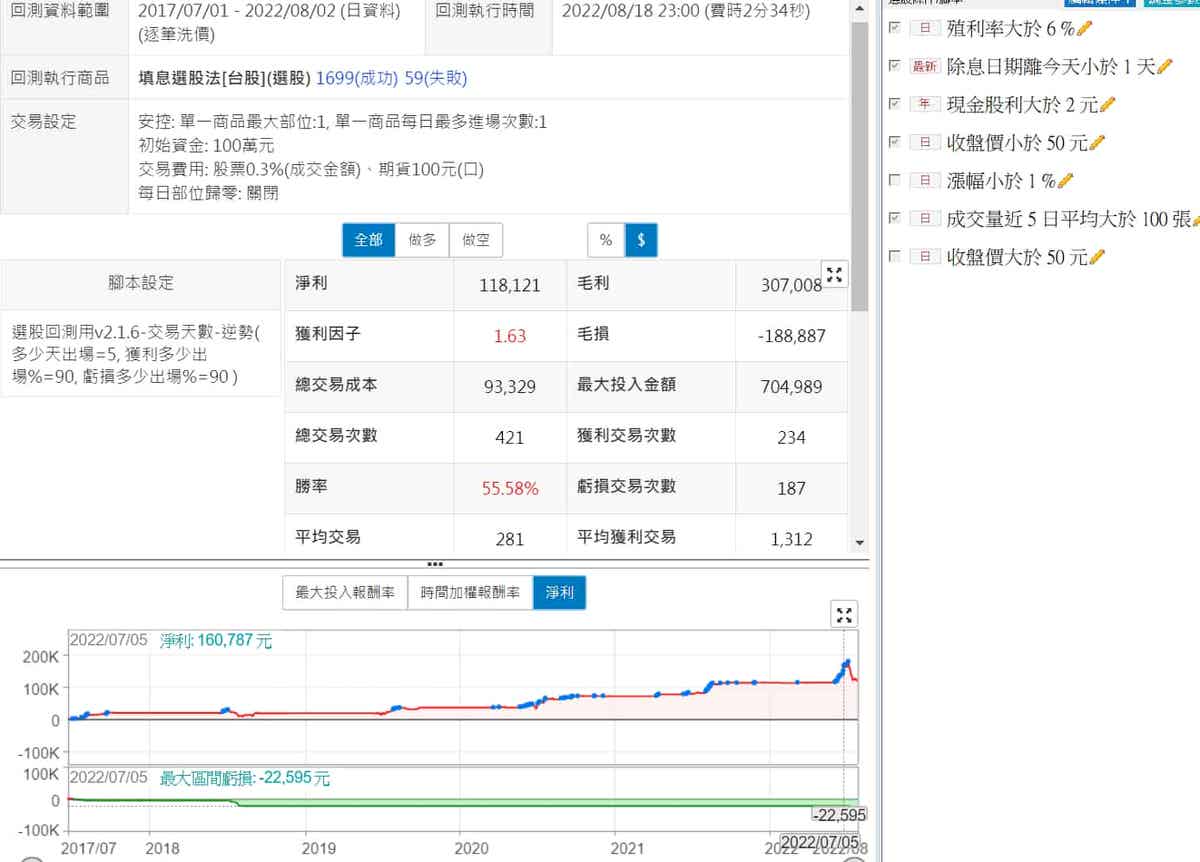Open the 日 frequency selector for 成交量 condition
Screen dimensions: 1200x862
pyautogui.click(x=926, y=219)
